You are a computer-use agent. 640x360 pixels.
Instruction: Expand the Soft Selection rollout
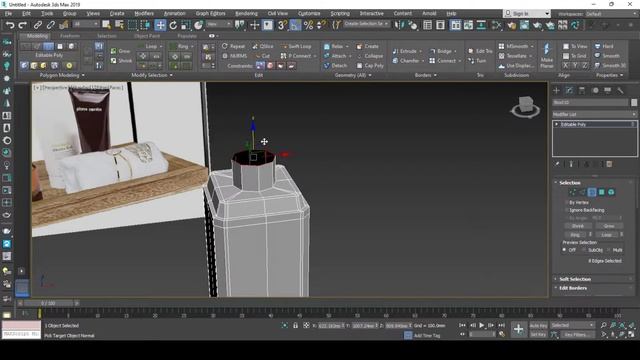point(575,279)
